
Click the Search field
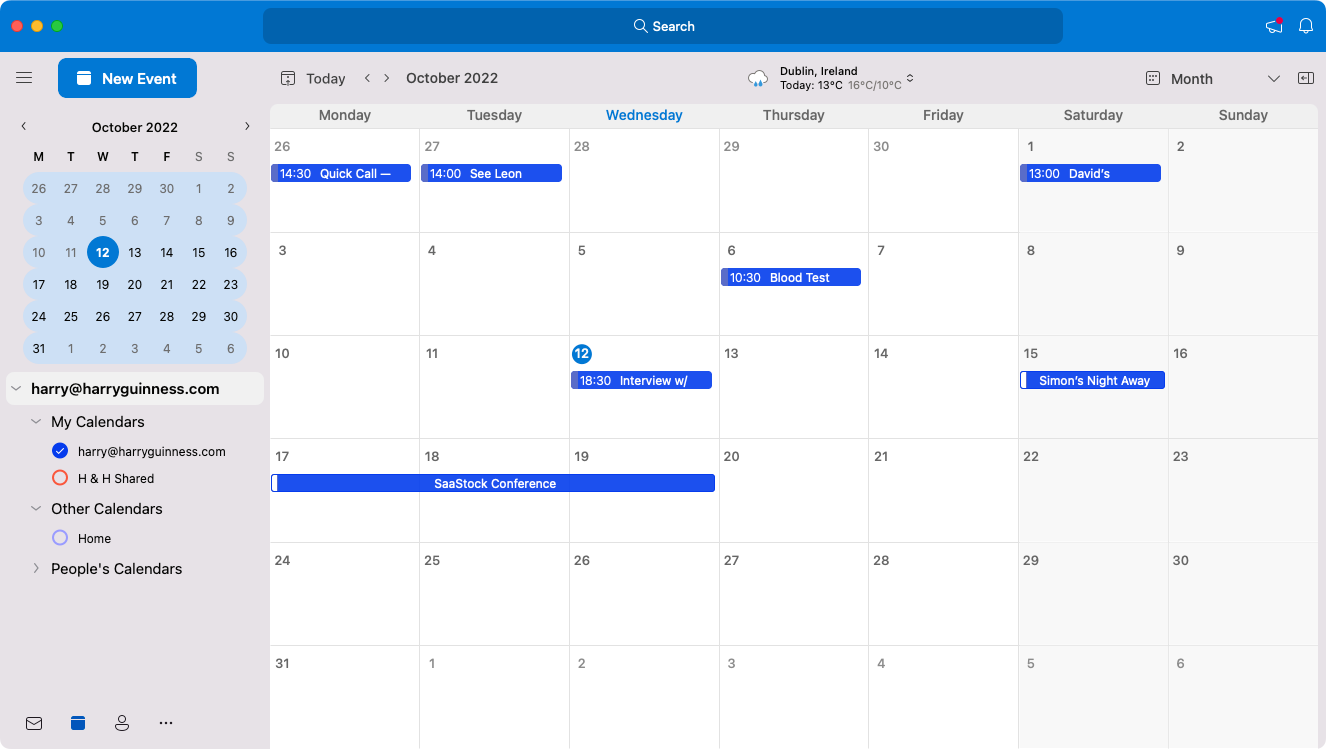(663, 26)
